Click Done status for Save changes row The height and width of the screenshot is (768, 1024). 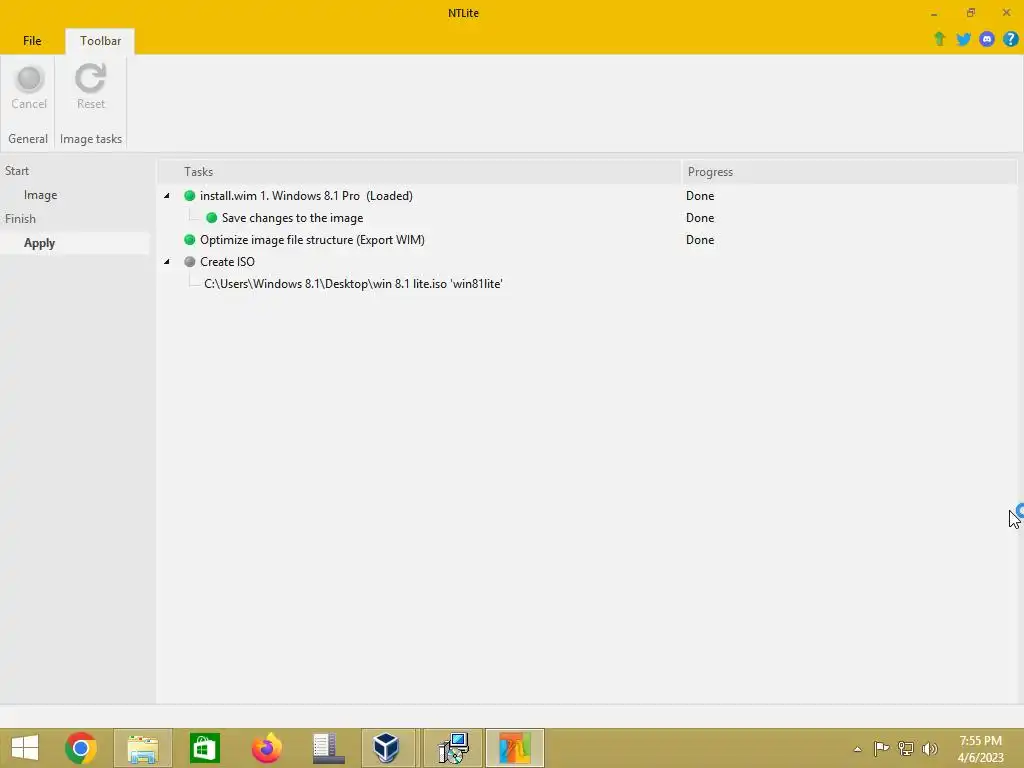[700, 218]
